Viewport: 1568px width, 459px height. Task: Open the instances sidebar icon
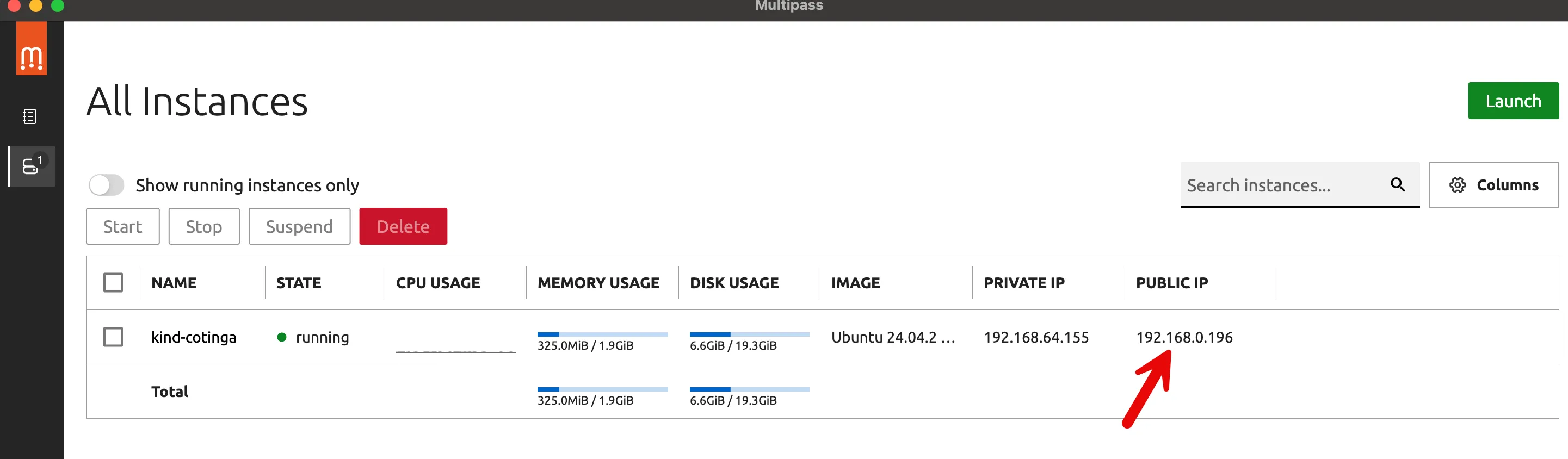point(32,165)
